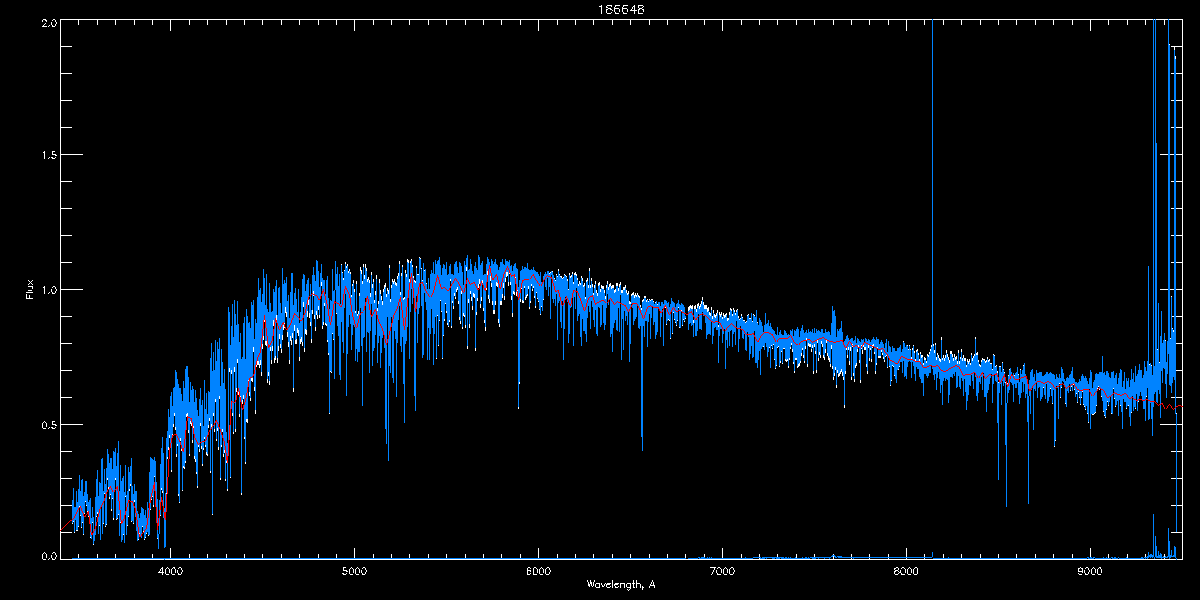Select the 1.5 flux tick label
The height and width of the screenshot is (600, 1200).
[x=48, y=155]
